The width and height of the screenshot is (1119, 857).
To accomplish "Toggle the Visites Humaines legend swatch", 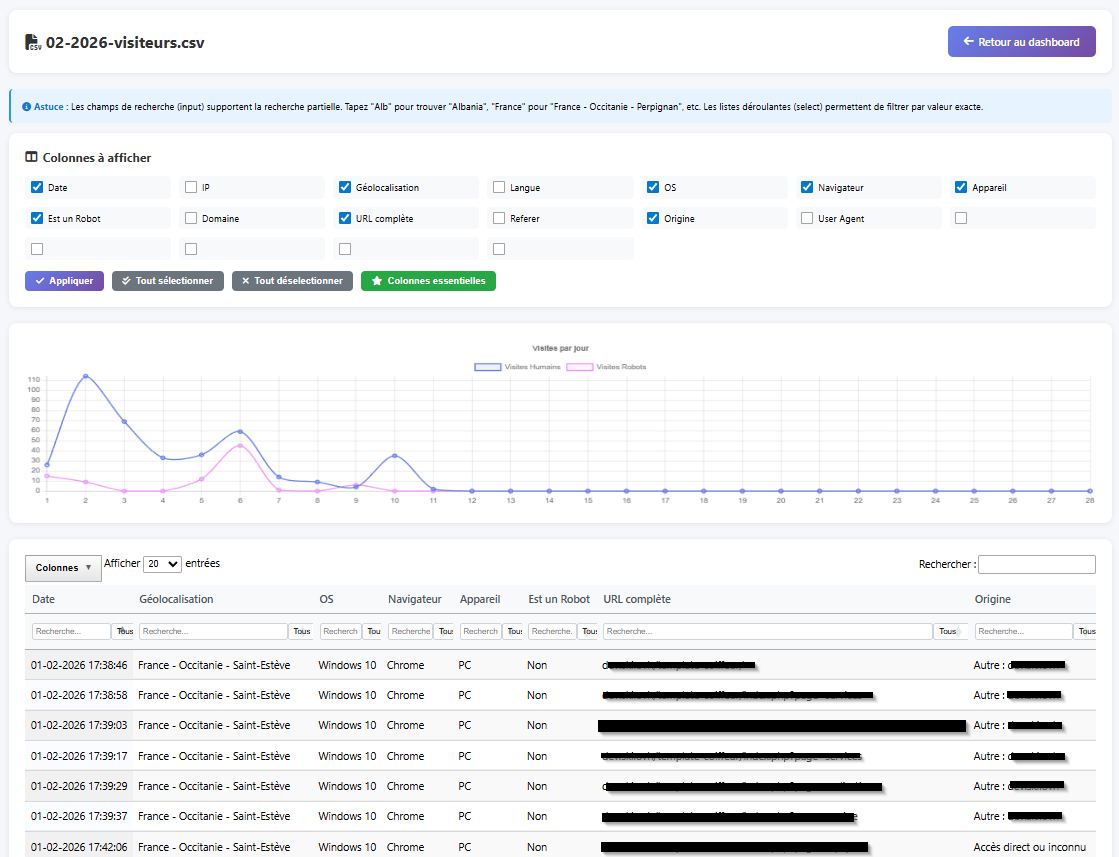I will 488,367.
